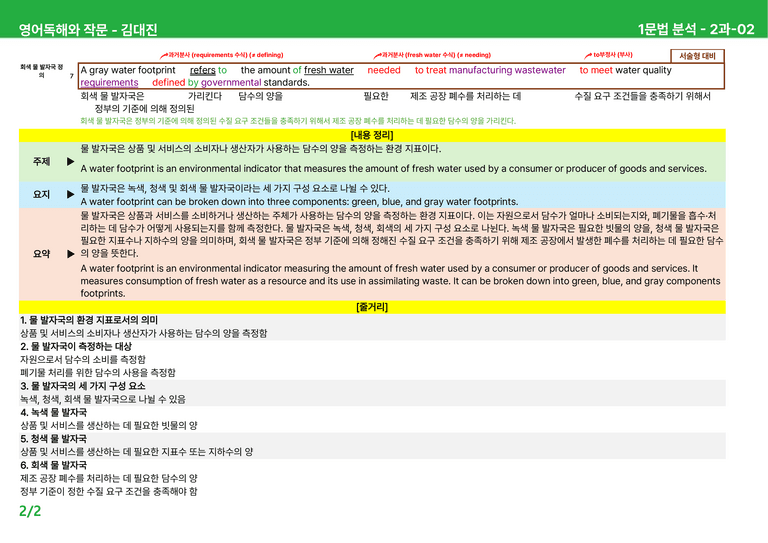The height and width of the screenshot is (543, 768).
Task: Click the yellow [줄거리] section bar
Action: point(372,307)
